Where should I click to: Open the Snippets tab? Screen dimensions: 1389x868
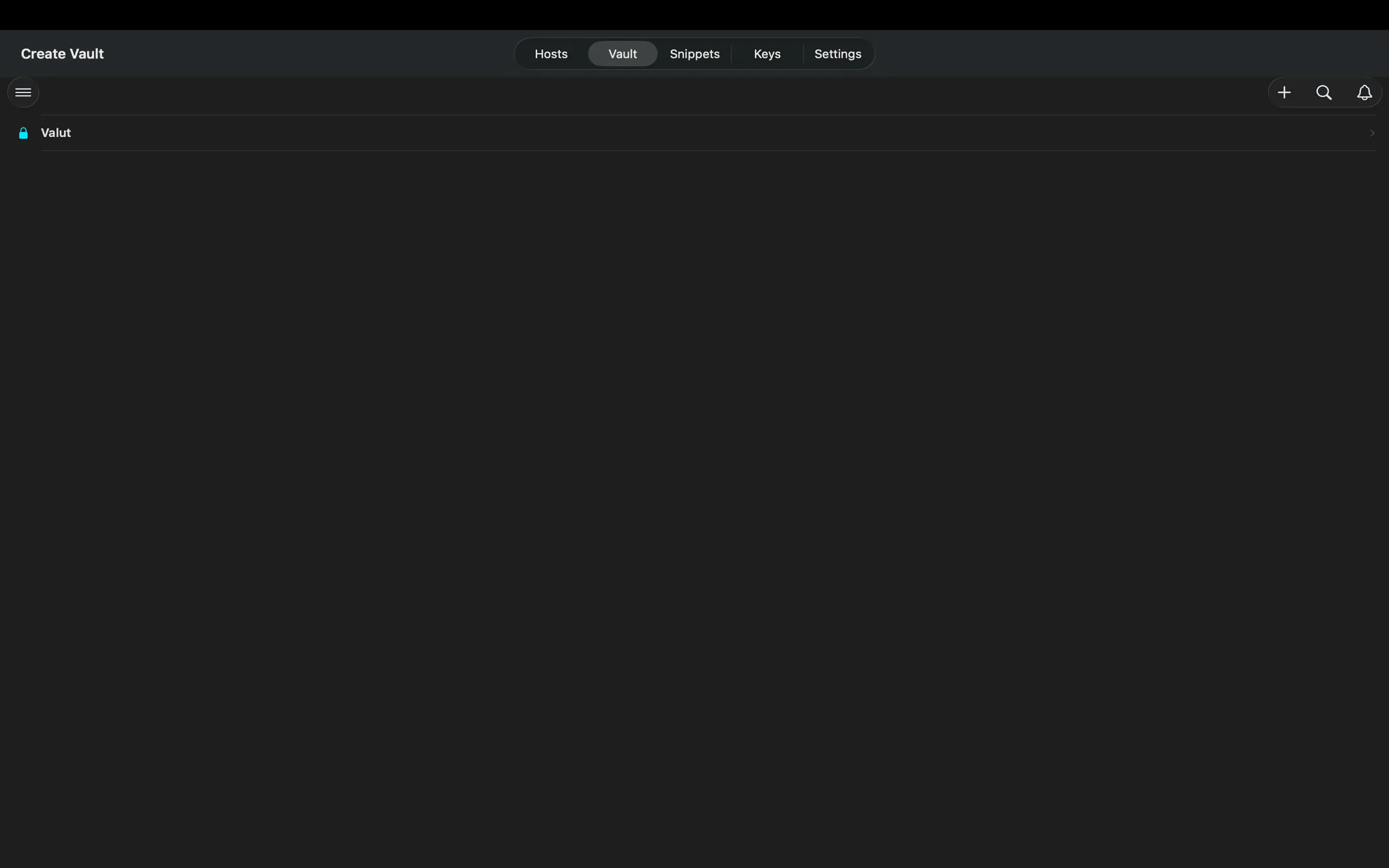point(694,54)
